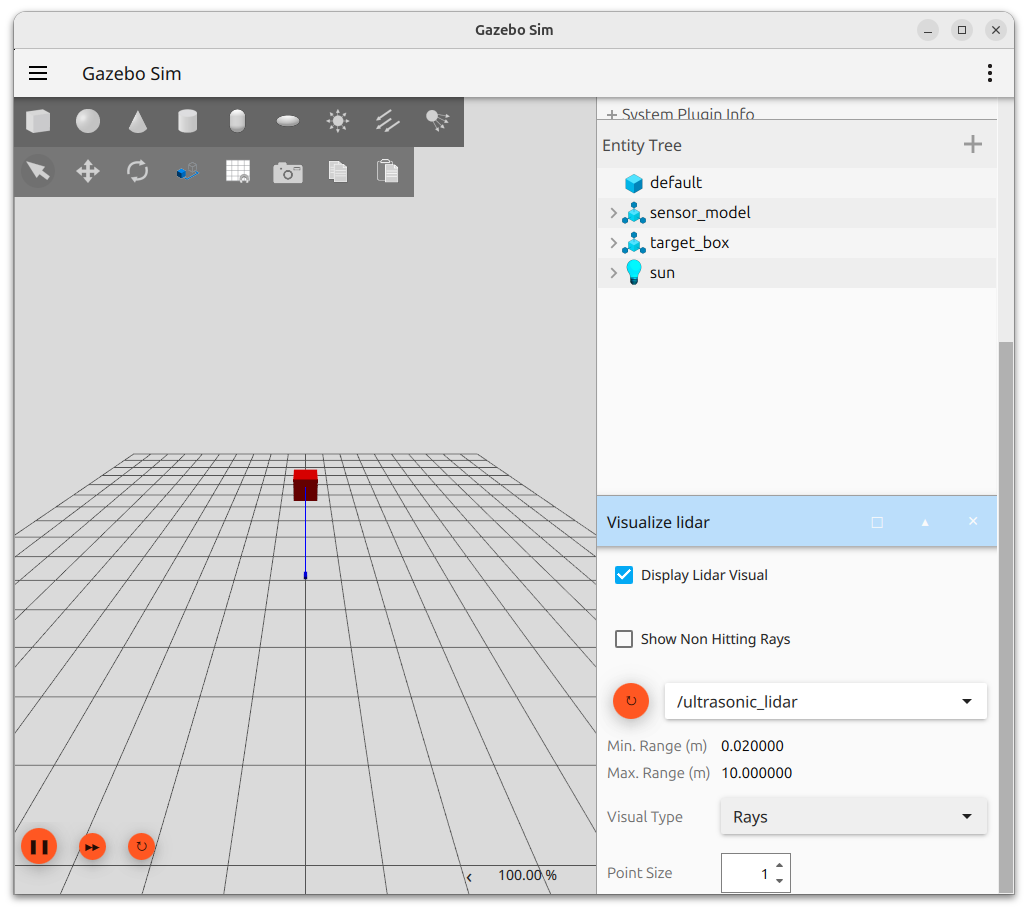Maximize the Gazebo Sim window
The image size is (1028, 911).
[x=962, y=30]
